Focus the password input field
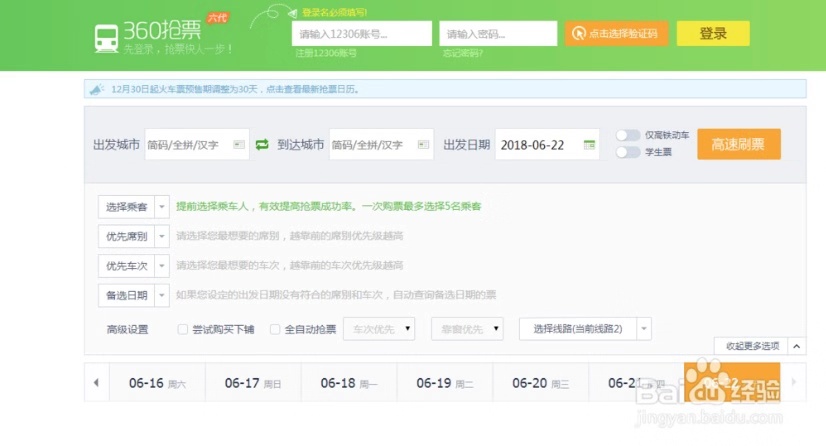Screen dimensions: 826x446 point(498,34)
